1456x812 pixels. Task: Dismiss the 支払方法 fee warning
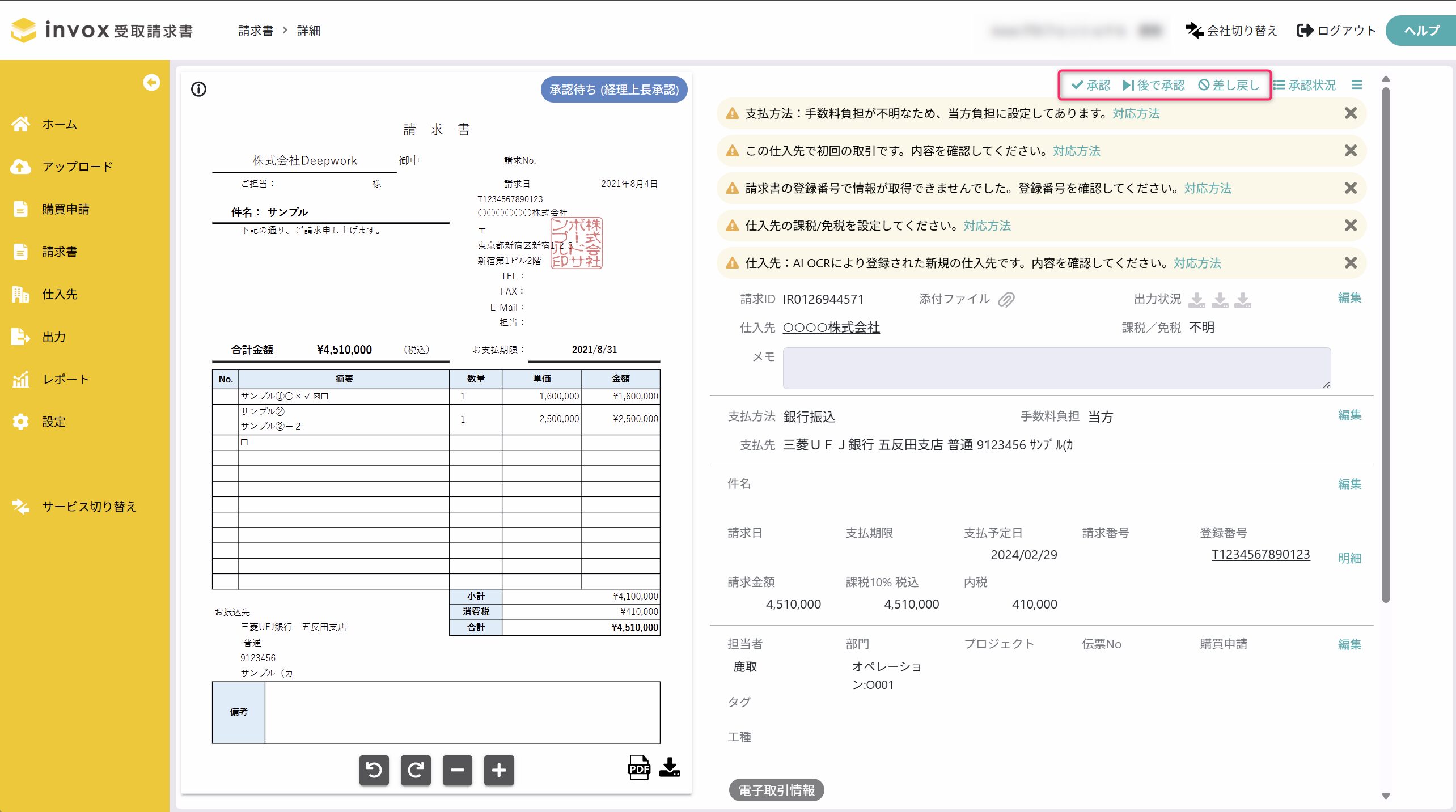(1351, 113)
